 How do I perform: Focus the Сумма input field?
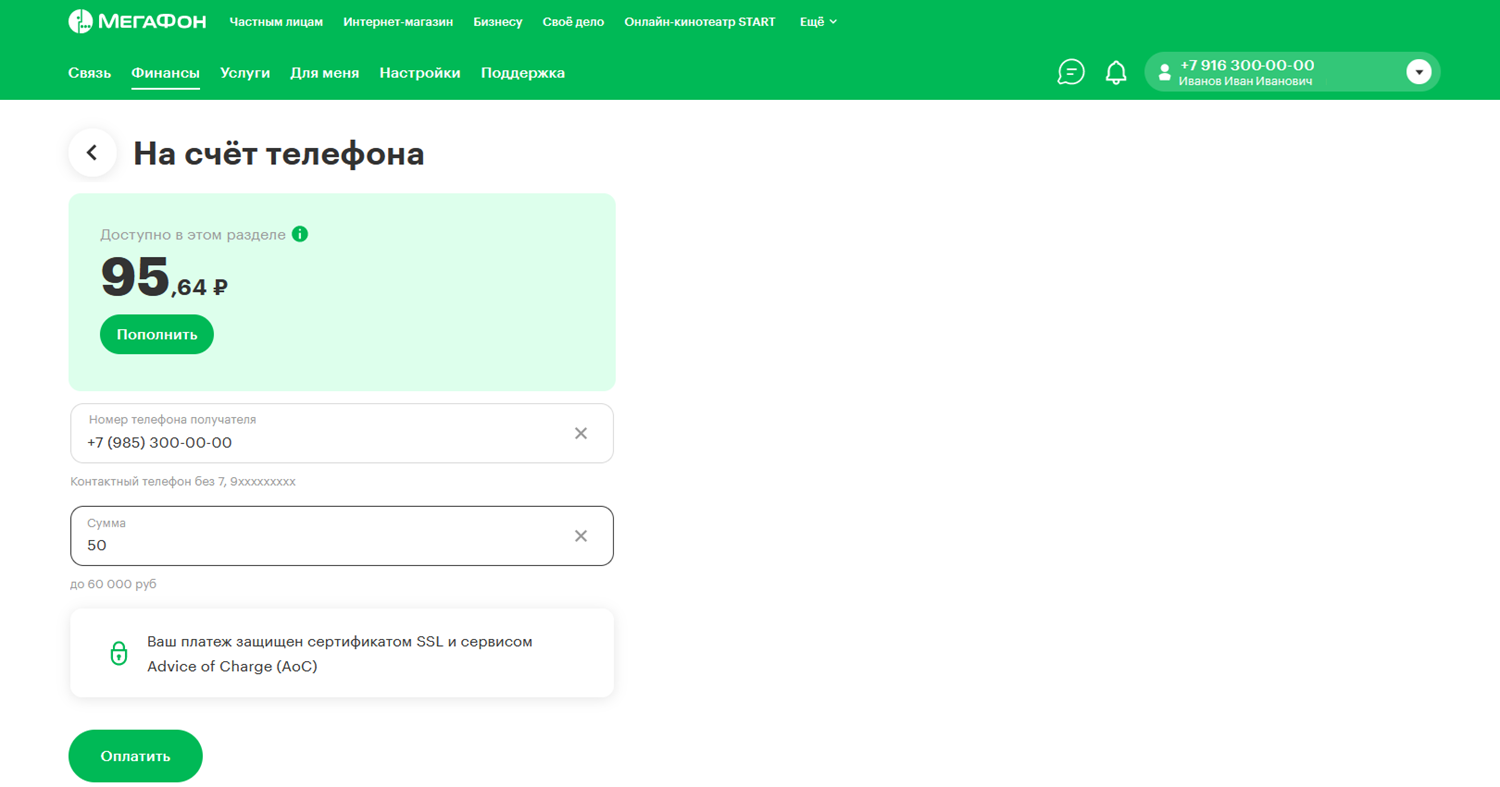pyautogui.click(x=342, y=536)
